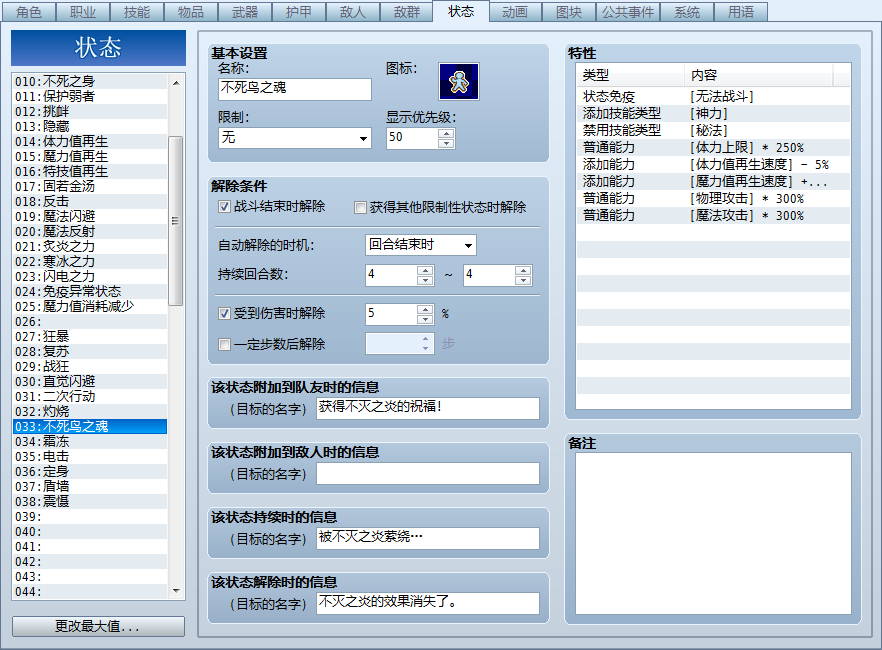Select state 024:免疫异常状态 in list

pos(90,292)
